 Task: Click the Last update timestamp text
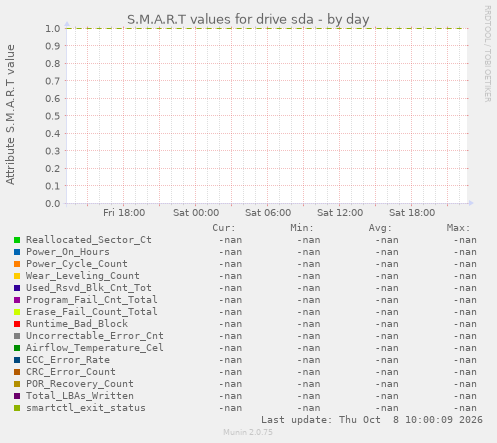pyautogui.click(x=372, y=420)
